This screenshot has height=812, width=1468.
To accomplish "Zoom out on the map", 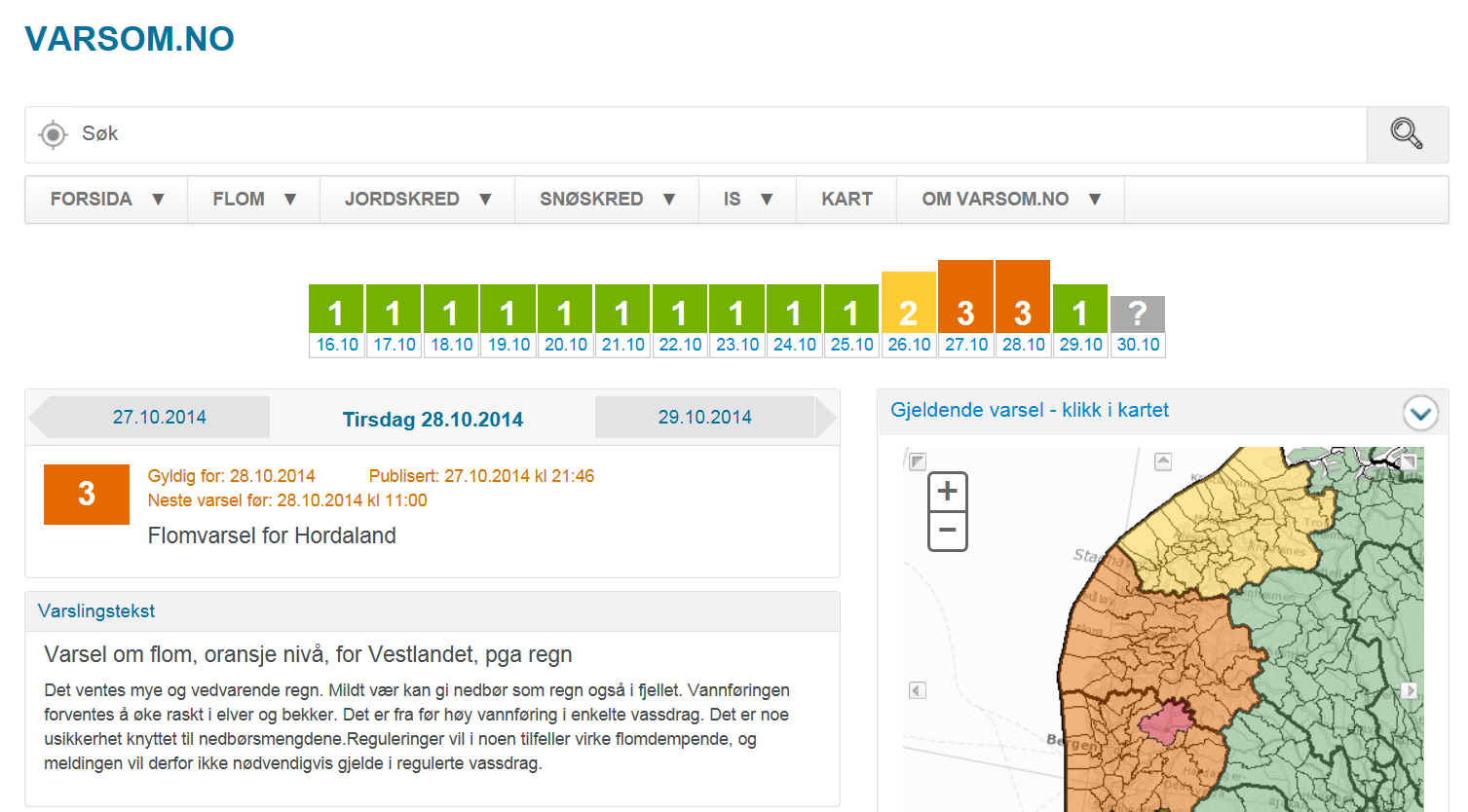I will coord(948,532).
